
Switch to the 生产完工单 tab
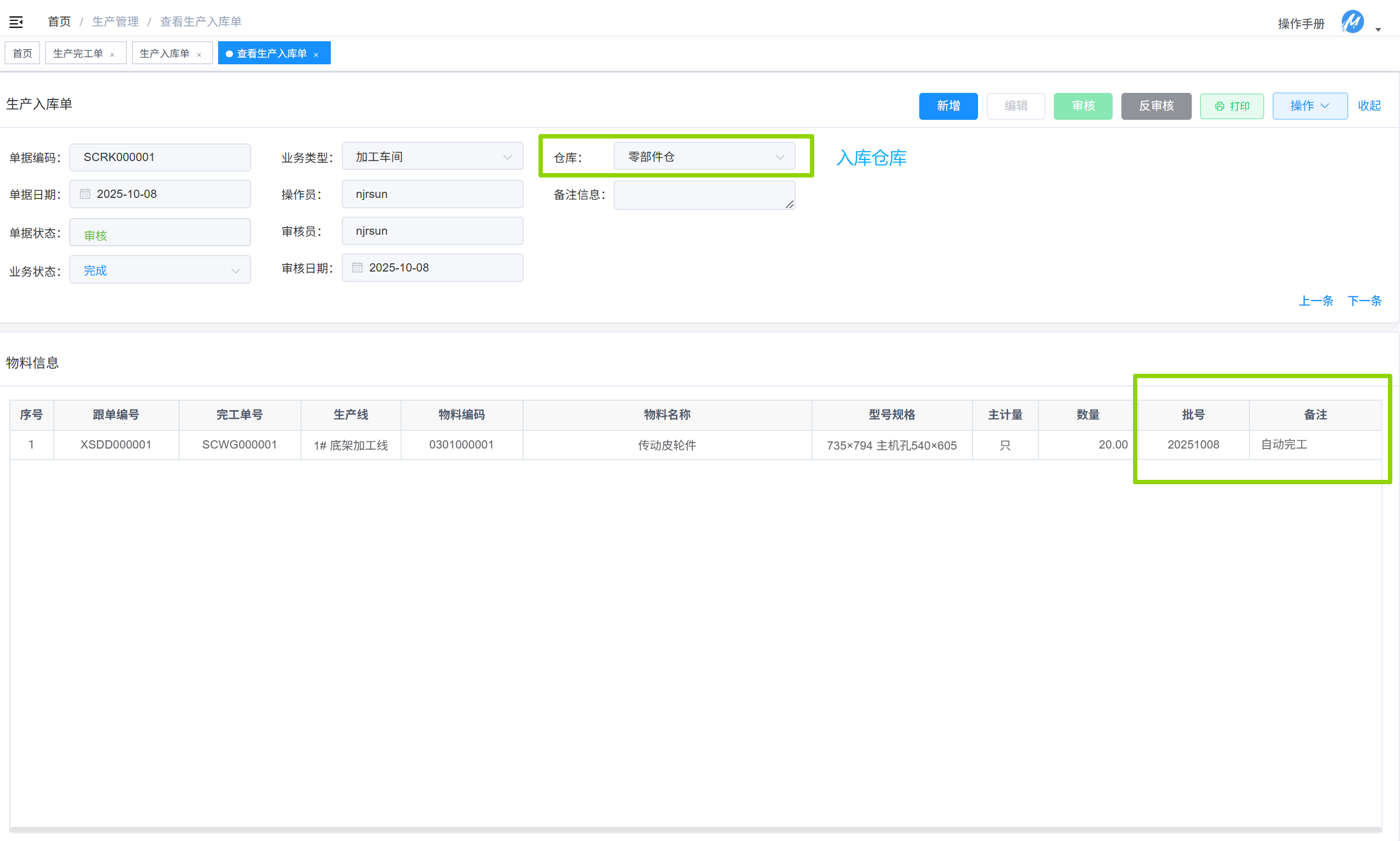(78, 53)
